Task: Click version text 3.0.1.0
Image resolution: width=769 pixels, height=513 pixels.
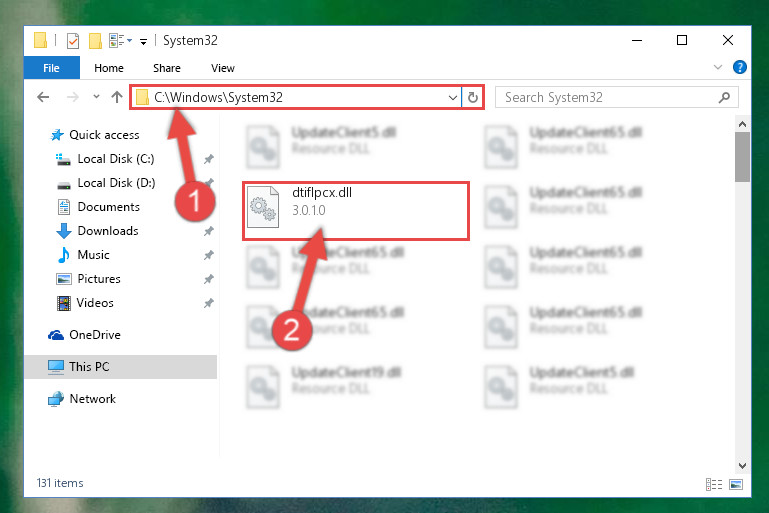Action: point(309,210)
